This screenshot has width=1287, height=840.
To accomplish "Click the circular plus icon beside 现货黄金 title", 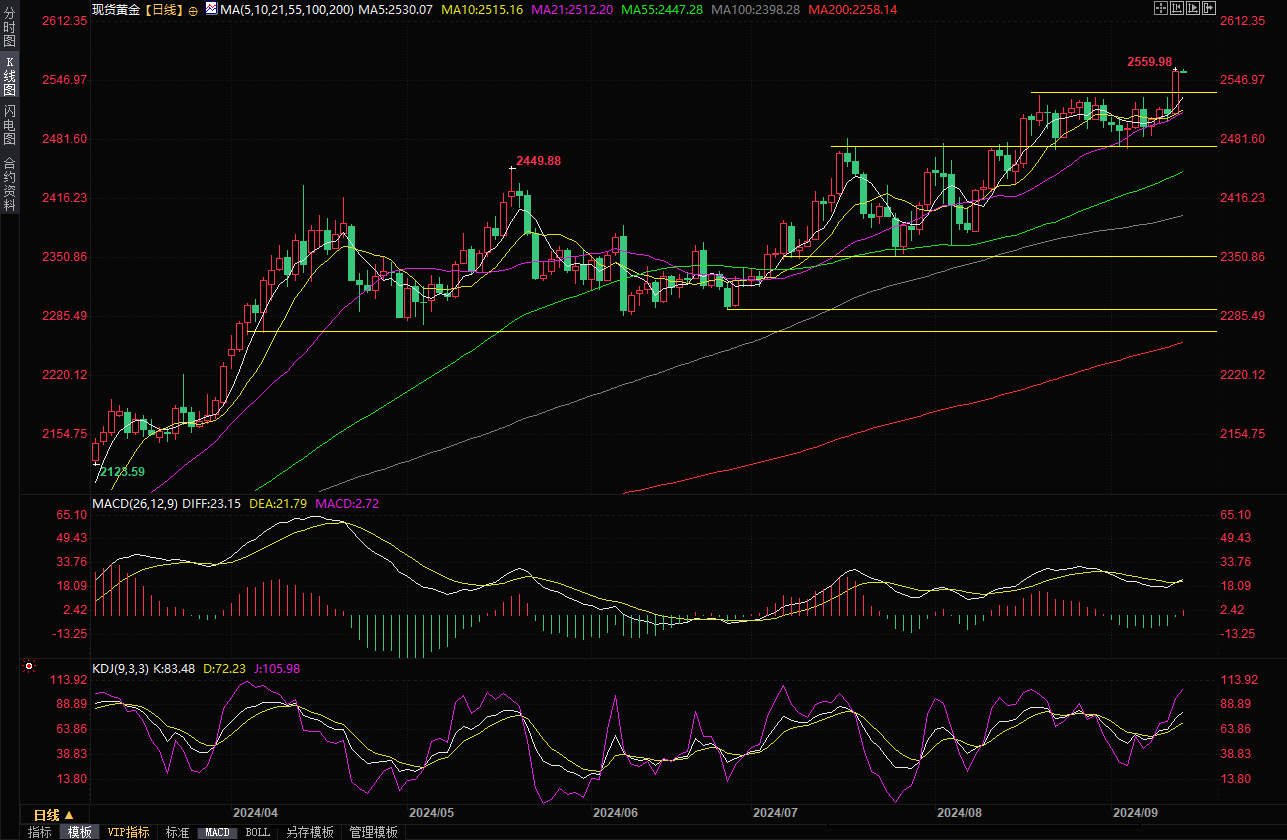I will click(x=193, y=10).
